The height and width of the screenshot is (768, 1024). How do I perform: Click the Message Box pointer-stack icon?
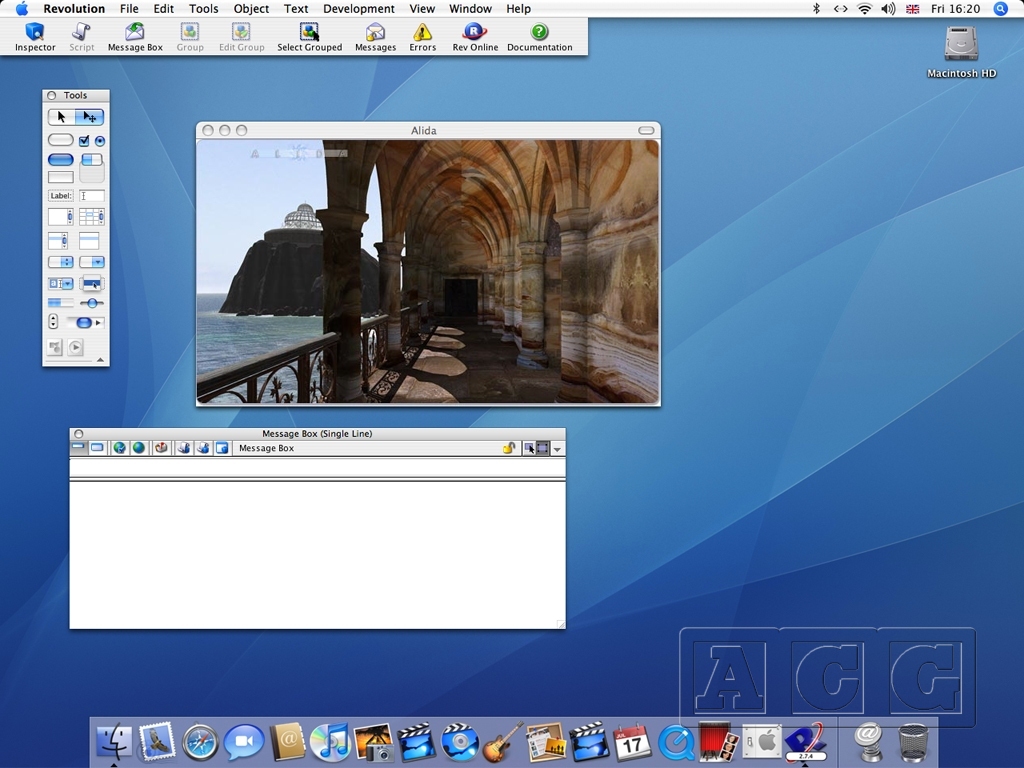(x=529, y=448)
